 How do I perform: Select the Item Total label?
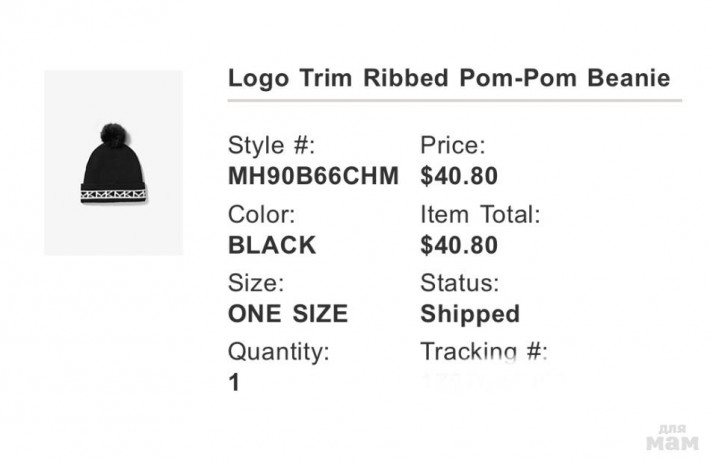(480, 214)
